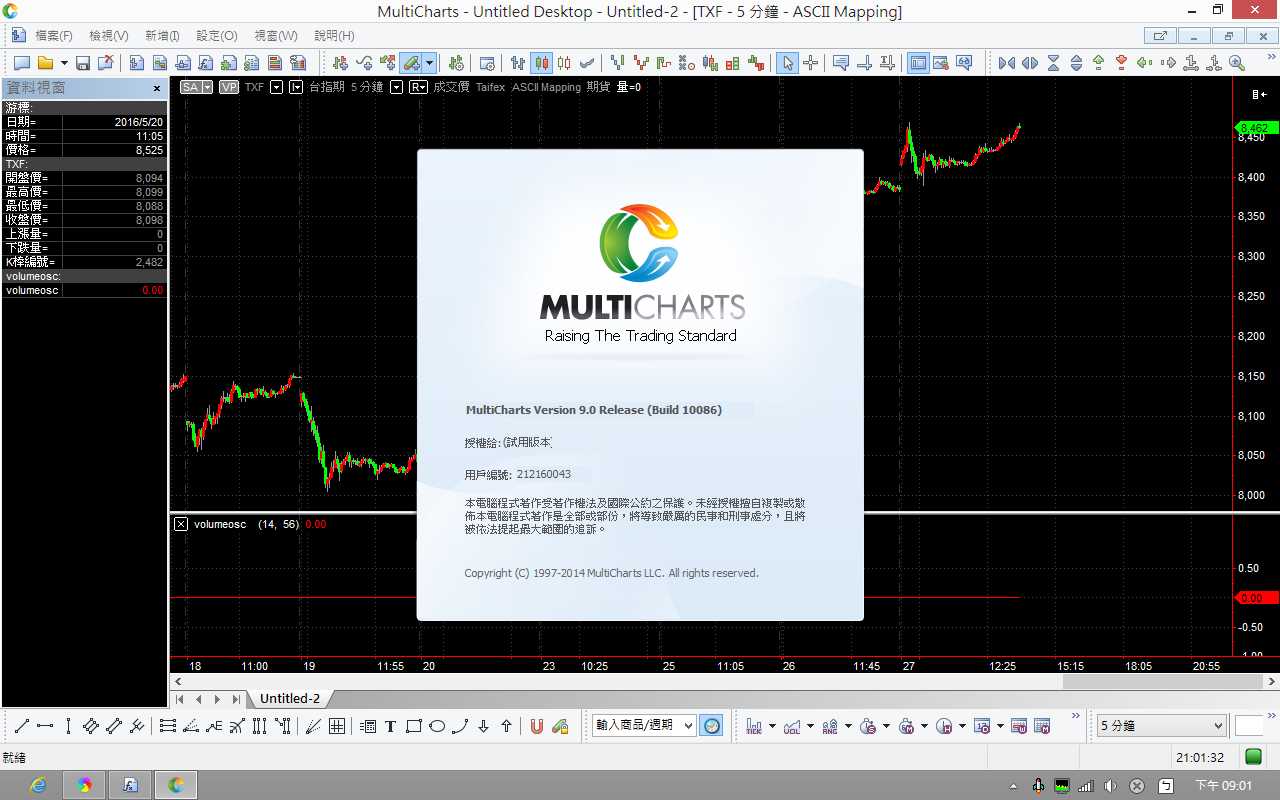1280x800 pixels.
Task: Click the green up arrow toolbar icon
Action: (x=1098, y=63)
